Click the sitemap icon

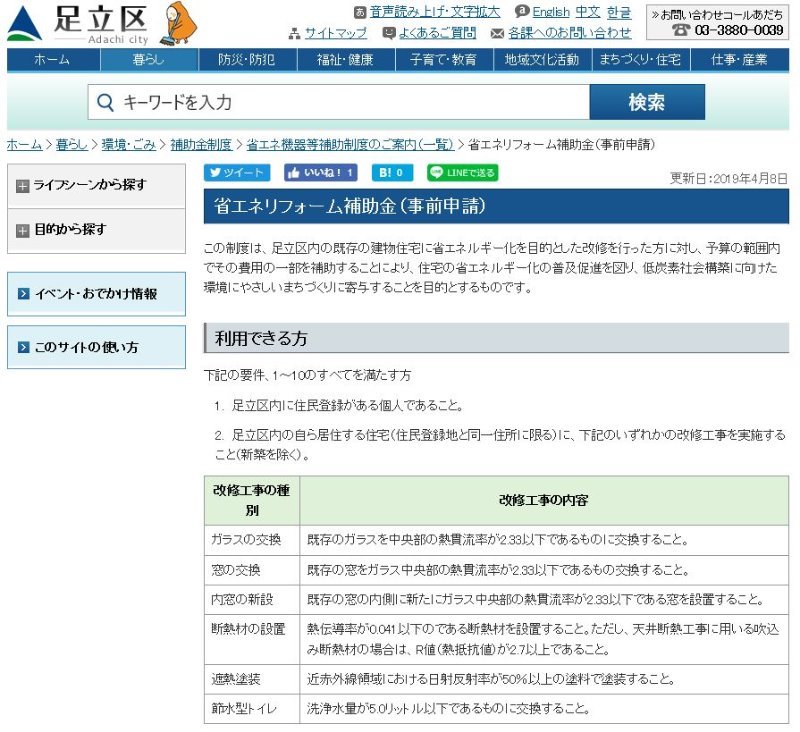coord(294,34)
